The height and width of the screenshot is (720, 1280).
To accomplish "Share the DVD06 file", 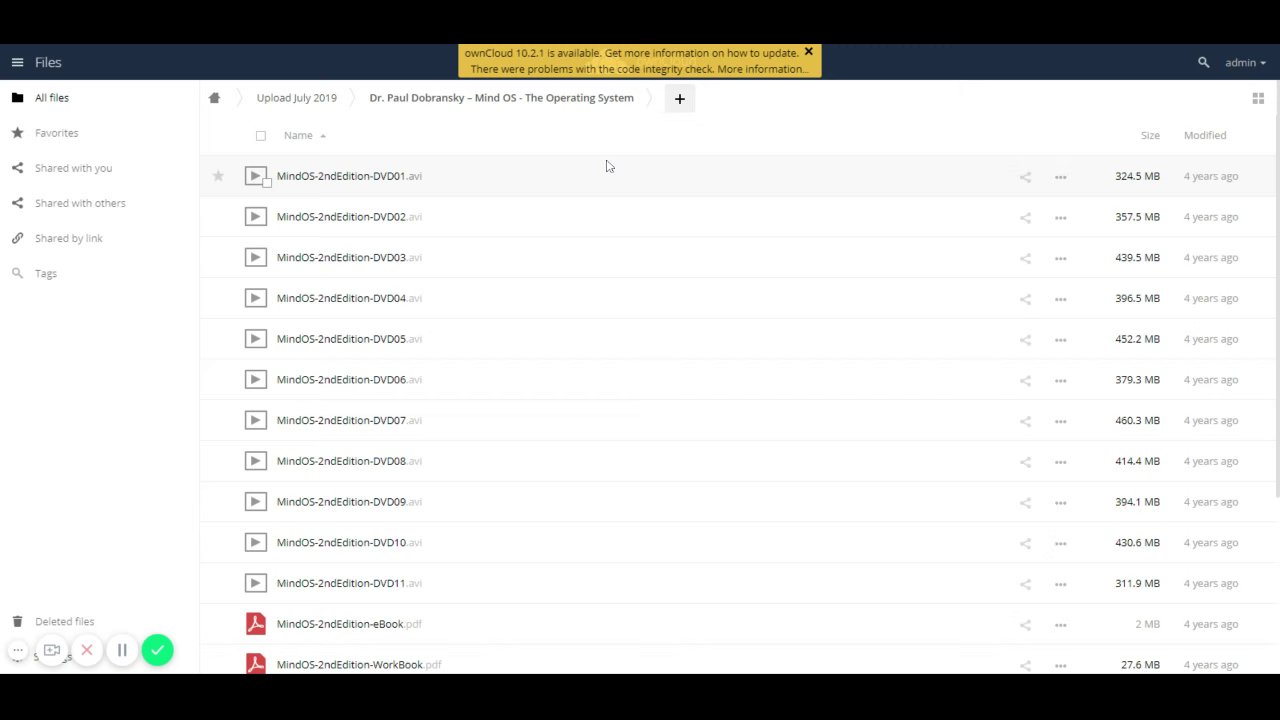I will coord(1025,381).
